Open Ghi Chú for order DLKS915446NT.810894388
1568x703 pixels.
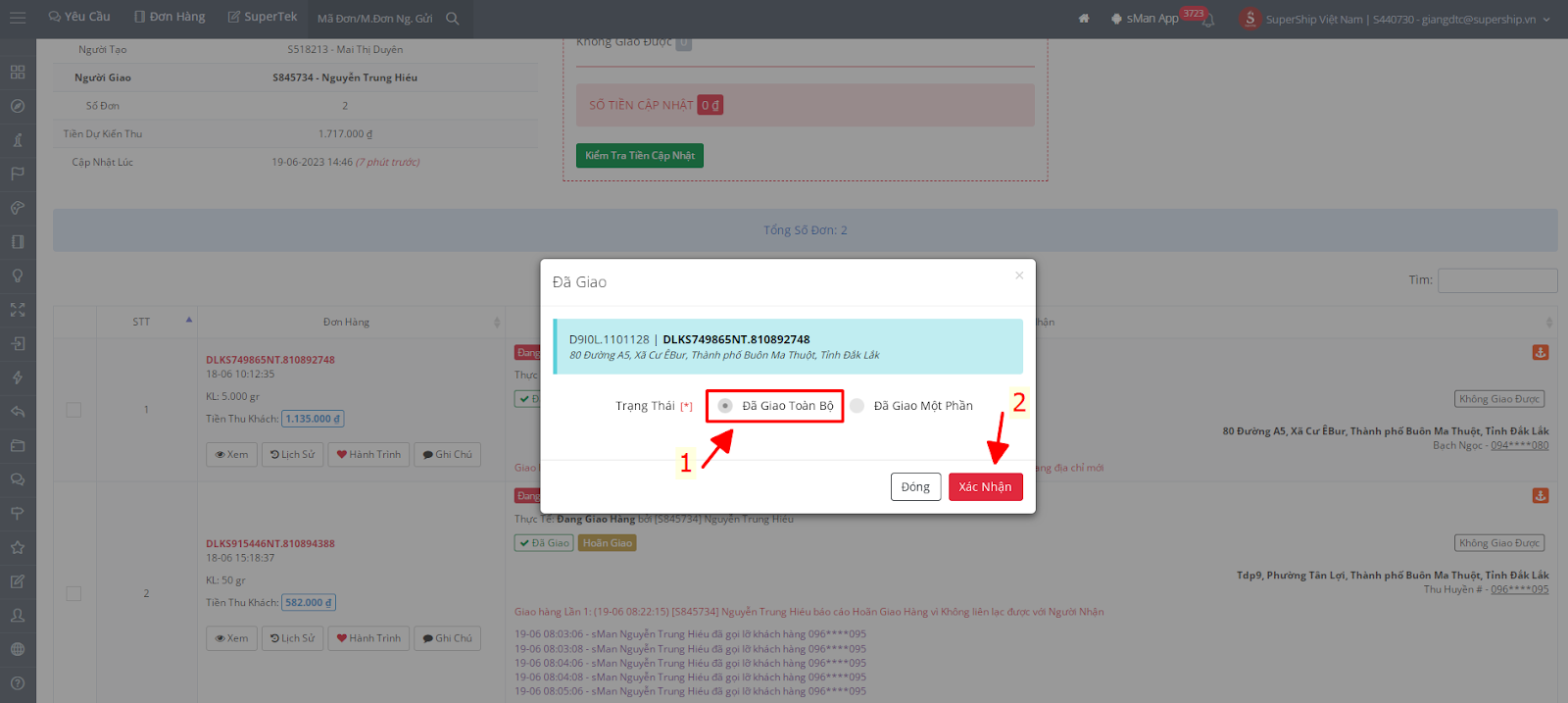pos(447,638)
